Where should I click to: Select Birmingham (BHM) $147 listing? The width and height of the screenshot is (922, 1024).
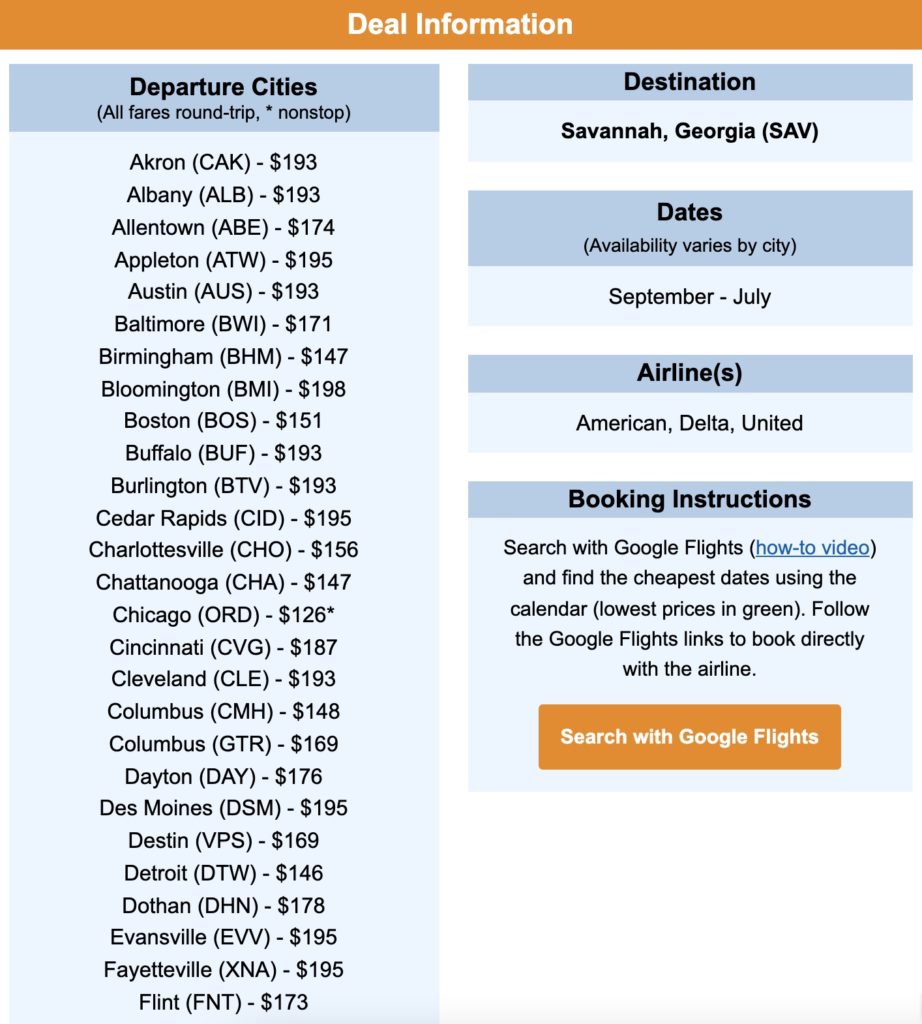pyautogui.click(x=224, y=356)
